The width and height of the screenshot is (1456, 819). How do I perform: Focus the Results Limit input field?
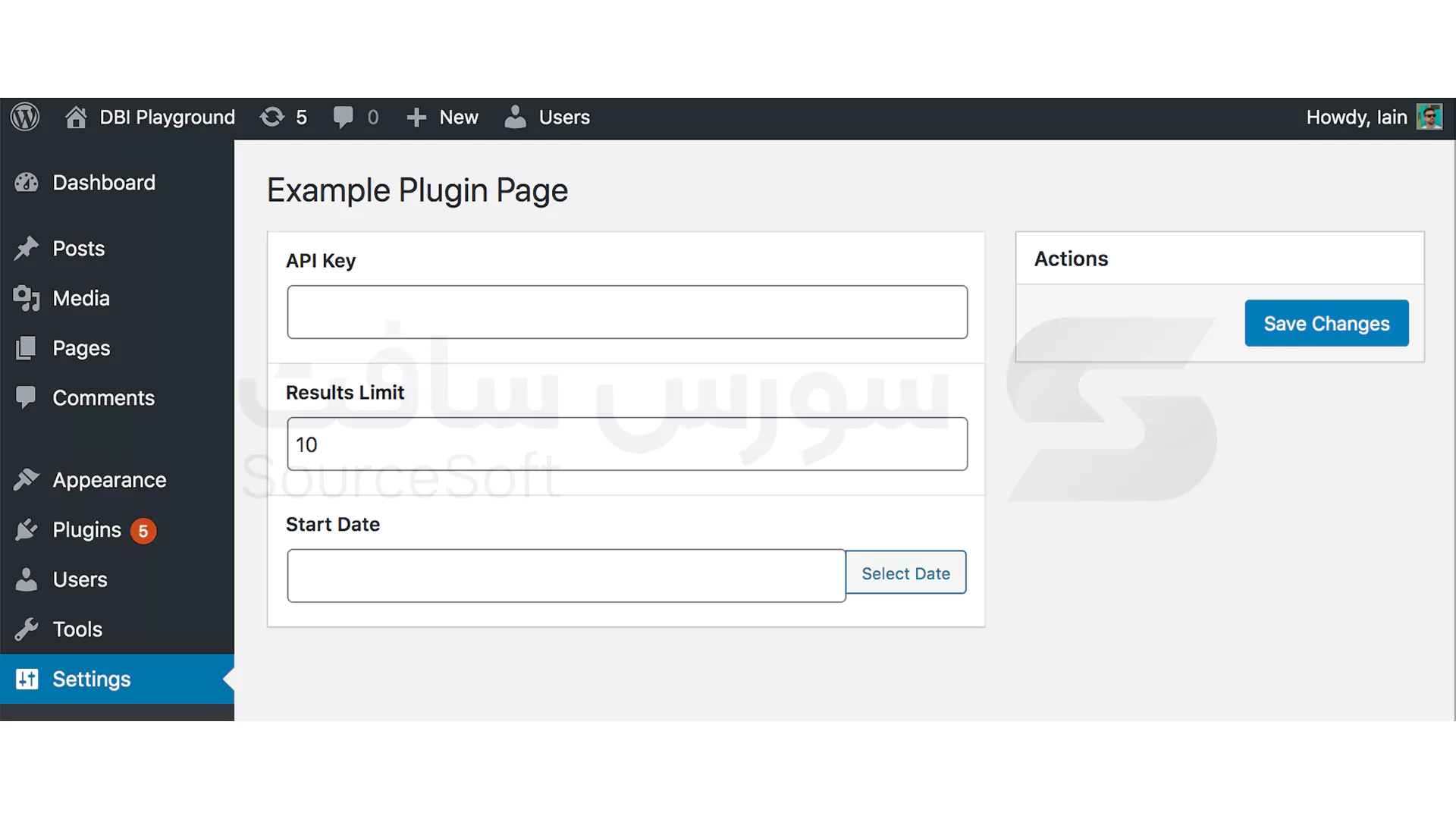[626, 444]
